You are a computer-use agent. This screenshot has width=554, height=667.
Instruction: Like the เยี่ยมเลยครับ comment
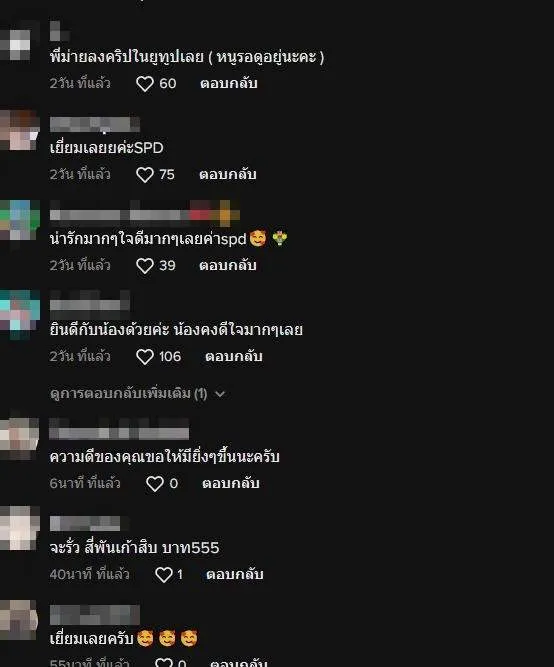[164, 662]
